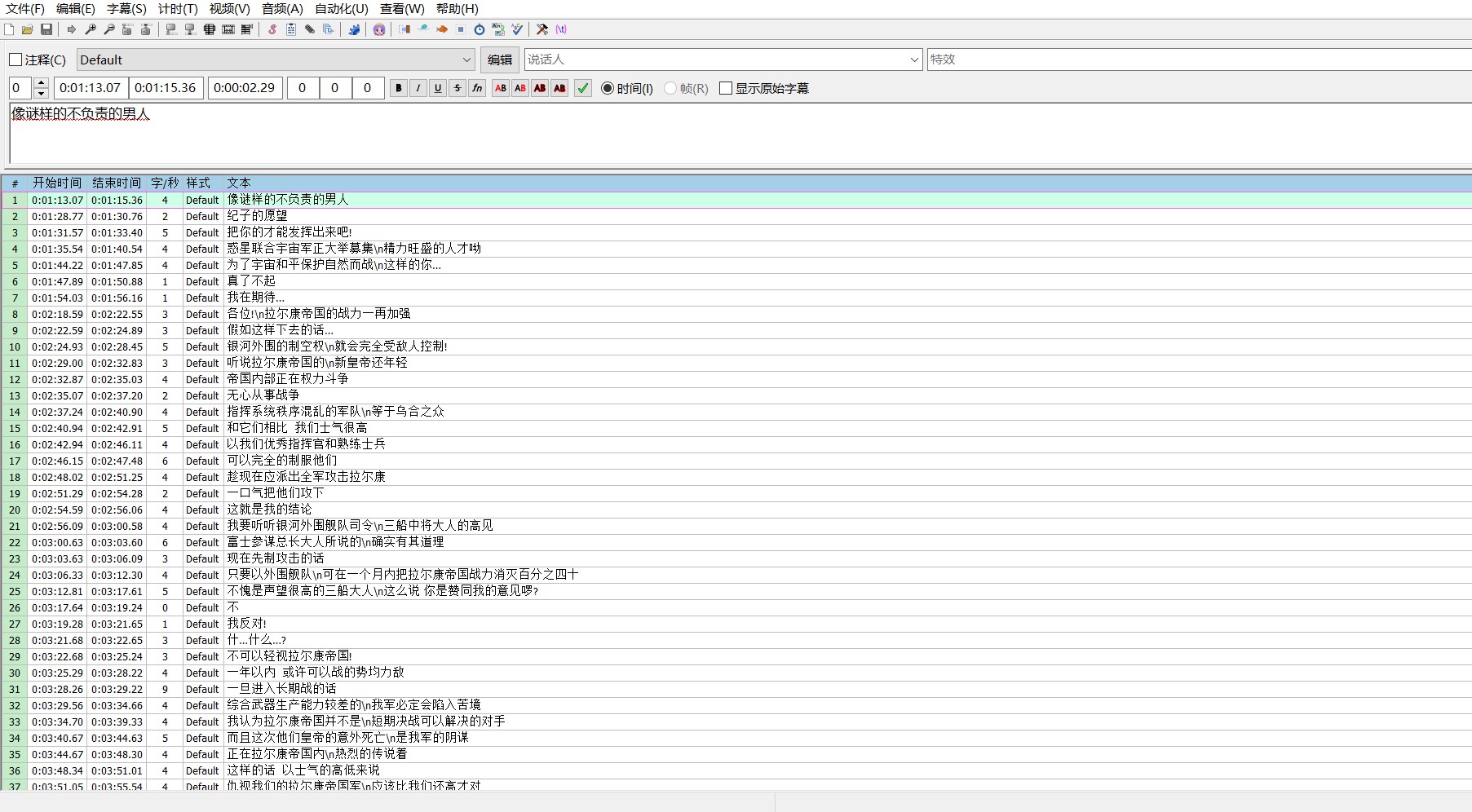The image size is (1472, 812).
Task: Save the subtitles with floppy icon
Action: (46, 29)
